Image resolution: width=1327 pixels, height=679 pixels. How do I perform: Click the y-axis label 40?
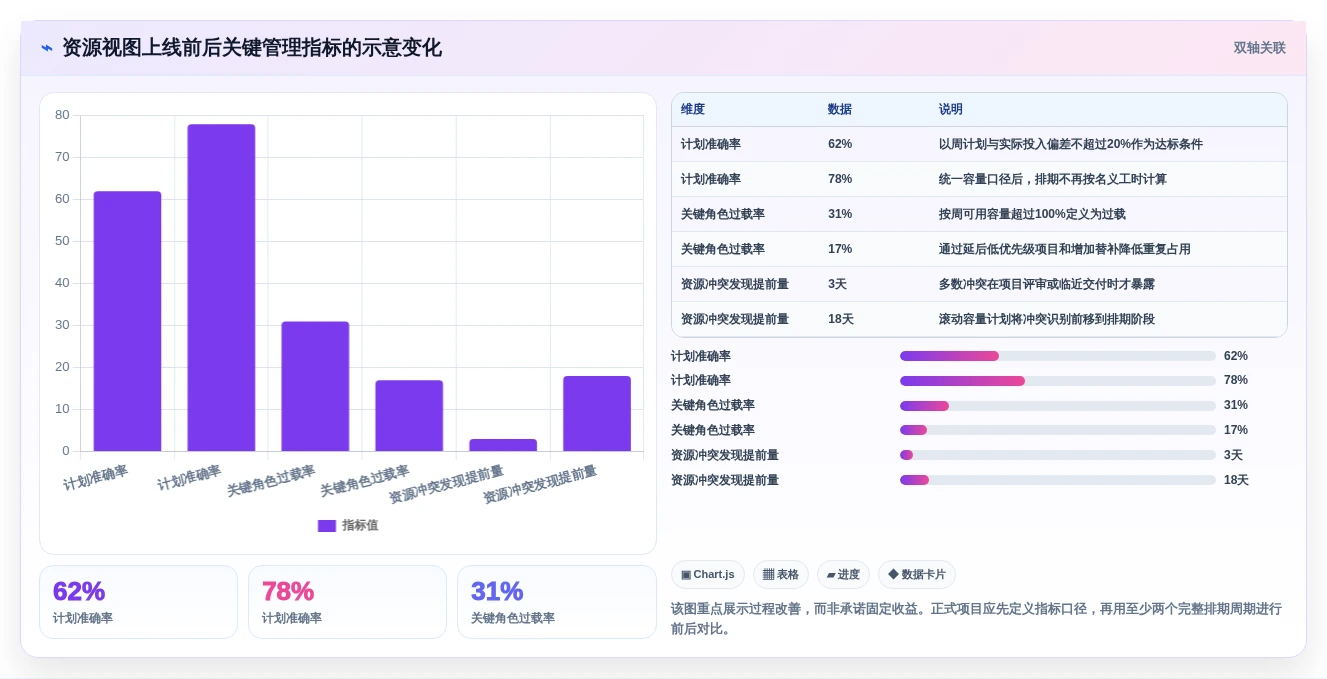click(62, 283)
